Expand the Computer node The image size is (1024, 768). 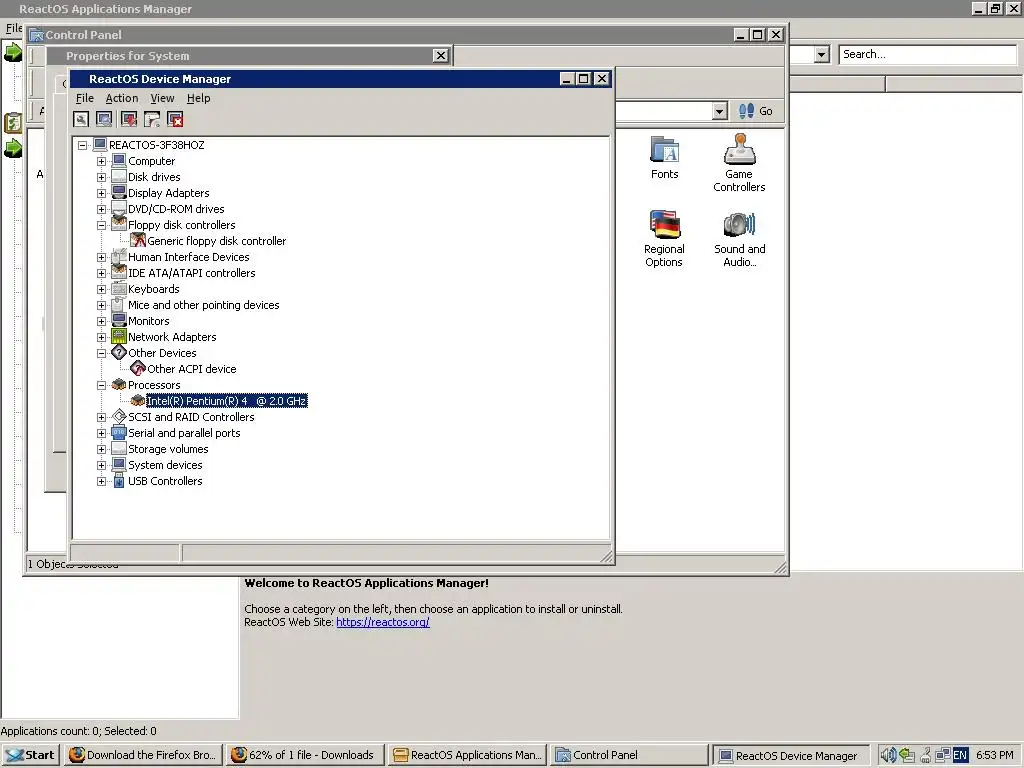click(101, 161)
